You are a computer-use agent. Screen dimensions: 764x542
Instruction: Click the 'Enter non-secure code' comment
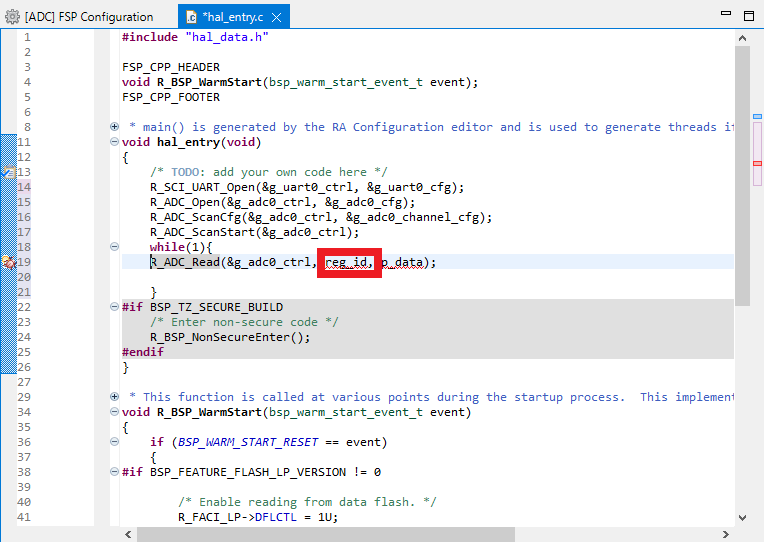click(244, 322)
